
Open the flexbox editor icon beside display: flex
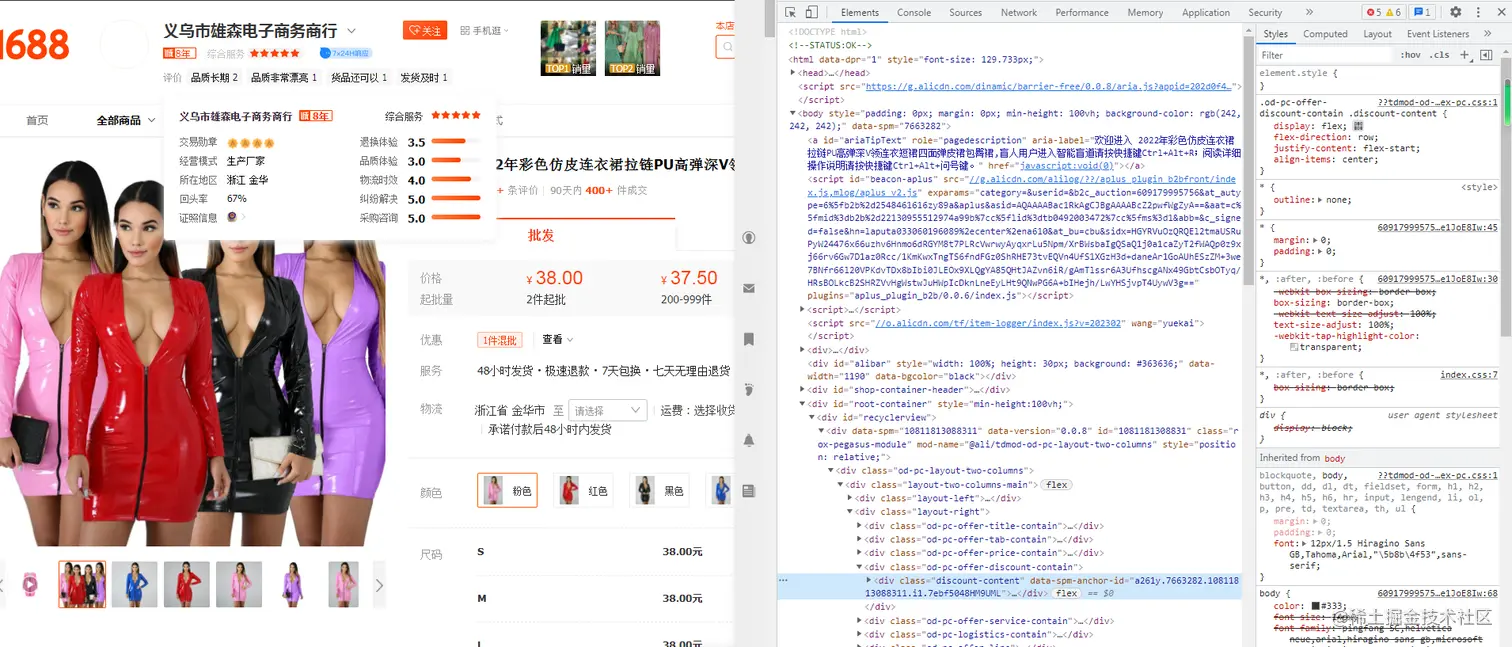(1358, 126)
